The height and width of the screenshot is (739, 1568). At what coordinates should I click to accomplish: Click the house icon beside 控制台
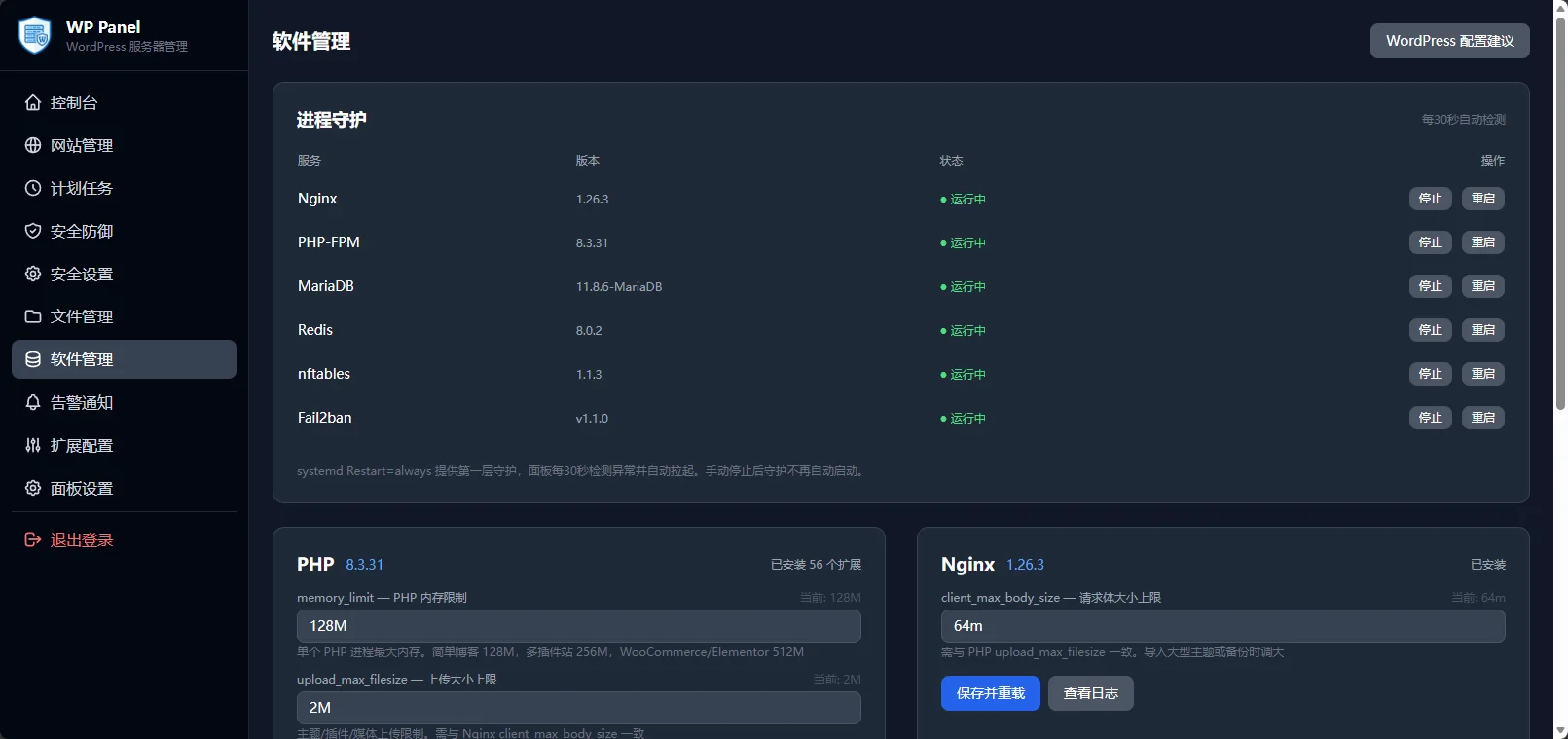33,102
